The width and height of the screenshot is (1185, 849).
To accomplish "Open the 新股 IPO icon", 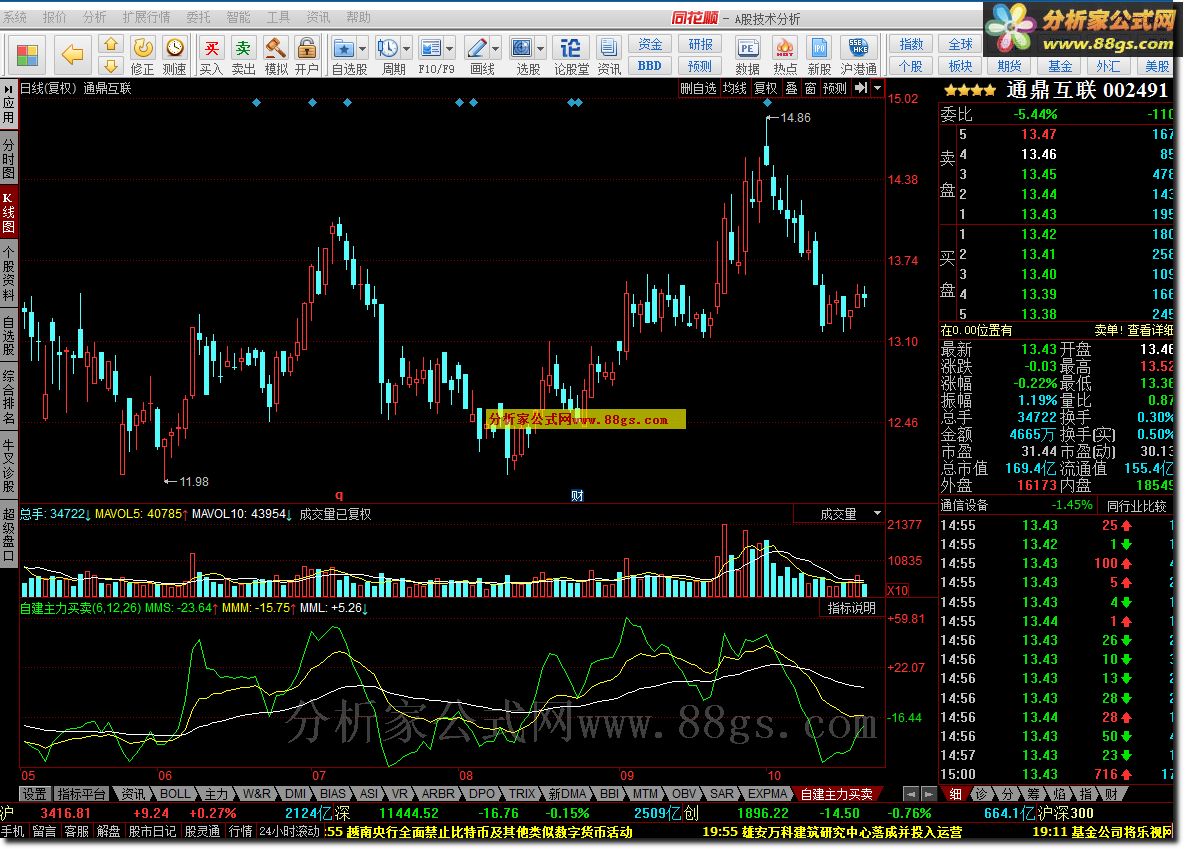I will point(819,56).
